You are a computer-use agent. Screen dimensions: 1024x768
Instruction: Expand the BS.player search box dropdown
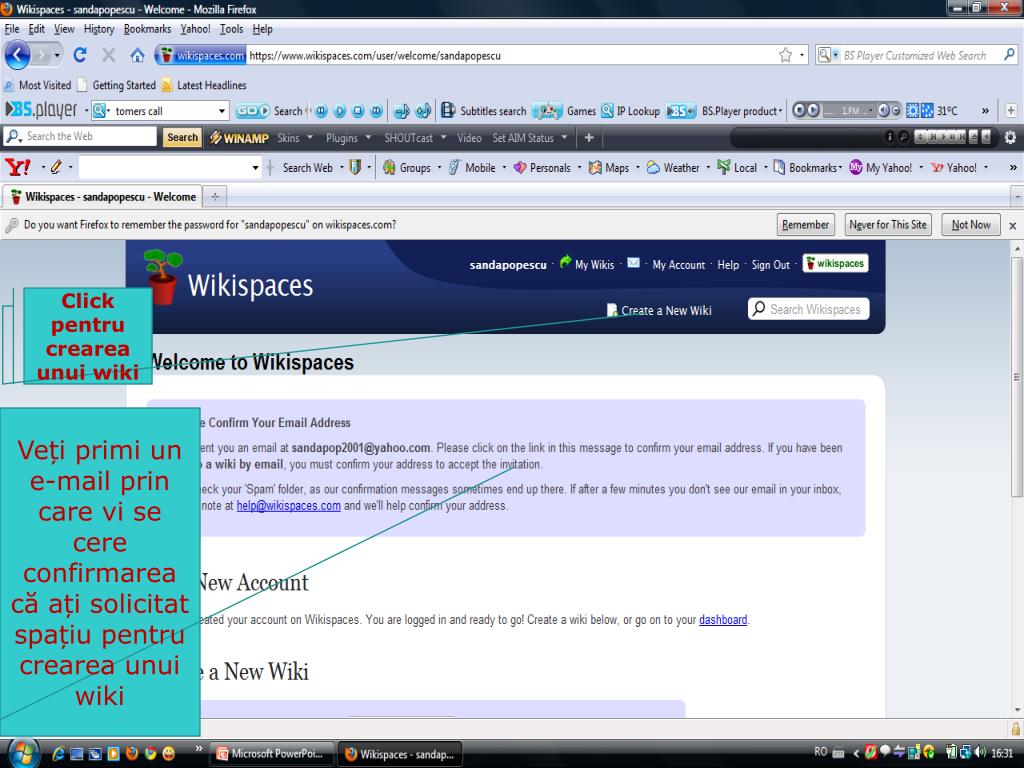tap(222, 111)
